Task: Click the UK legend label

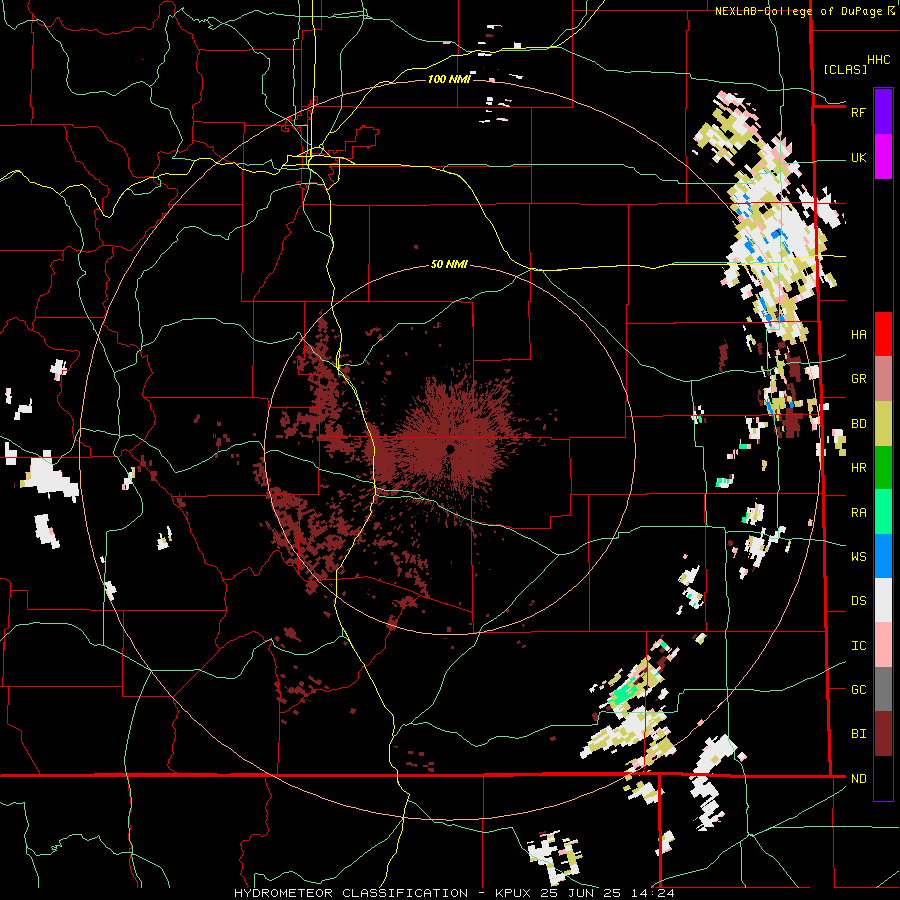Action: pos(858,157)
